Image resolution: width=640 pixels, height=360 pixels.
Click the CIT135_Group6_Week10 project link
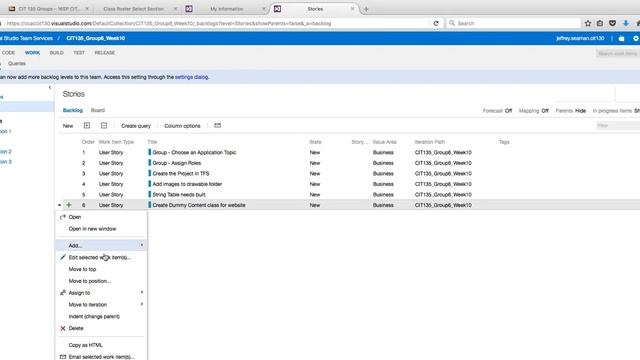click(96, 38)
